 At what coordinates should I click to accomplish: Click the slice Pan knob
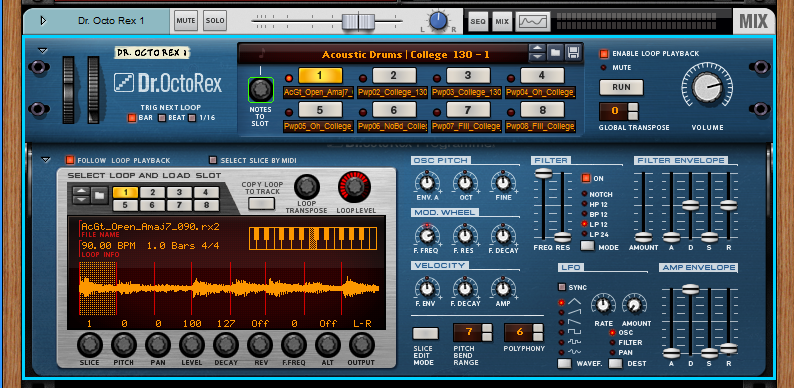[x=158, y=345]
